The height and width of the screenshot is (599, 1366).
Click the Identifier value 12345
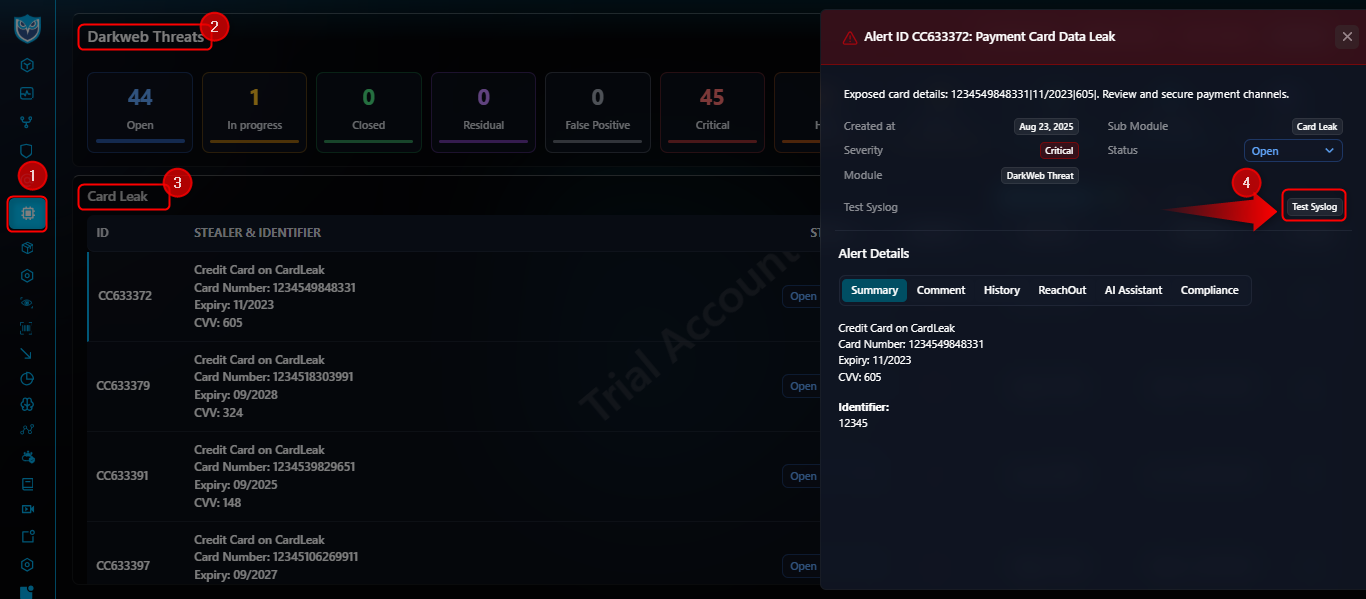[x=853, y=423]
